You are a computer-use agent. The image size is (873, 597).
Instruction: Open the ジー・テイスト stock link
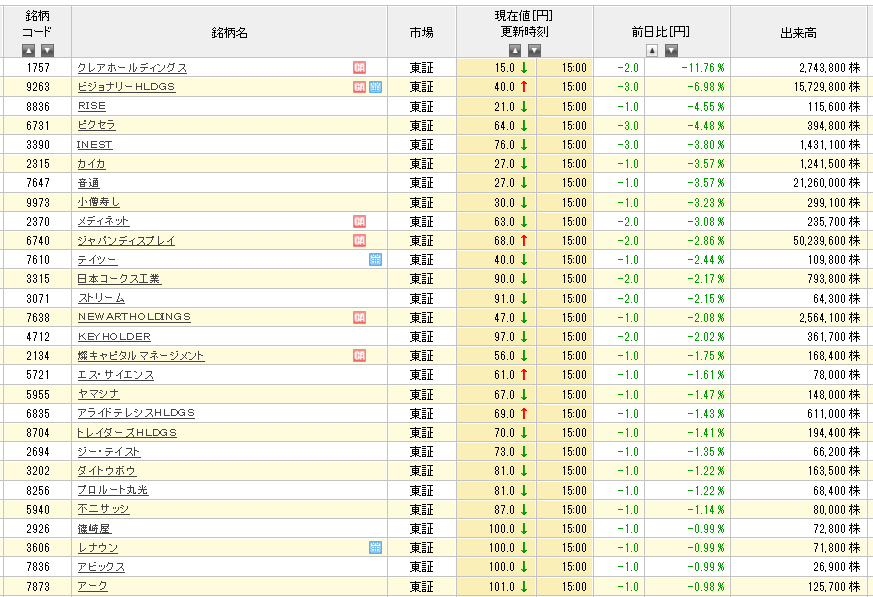108,452
